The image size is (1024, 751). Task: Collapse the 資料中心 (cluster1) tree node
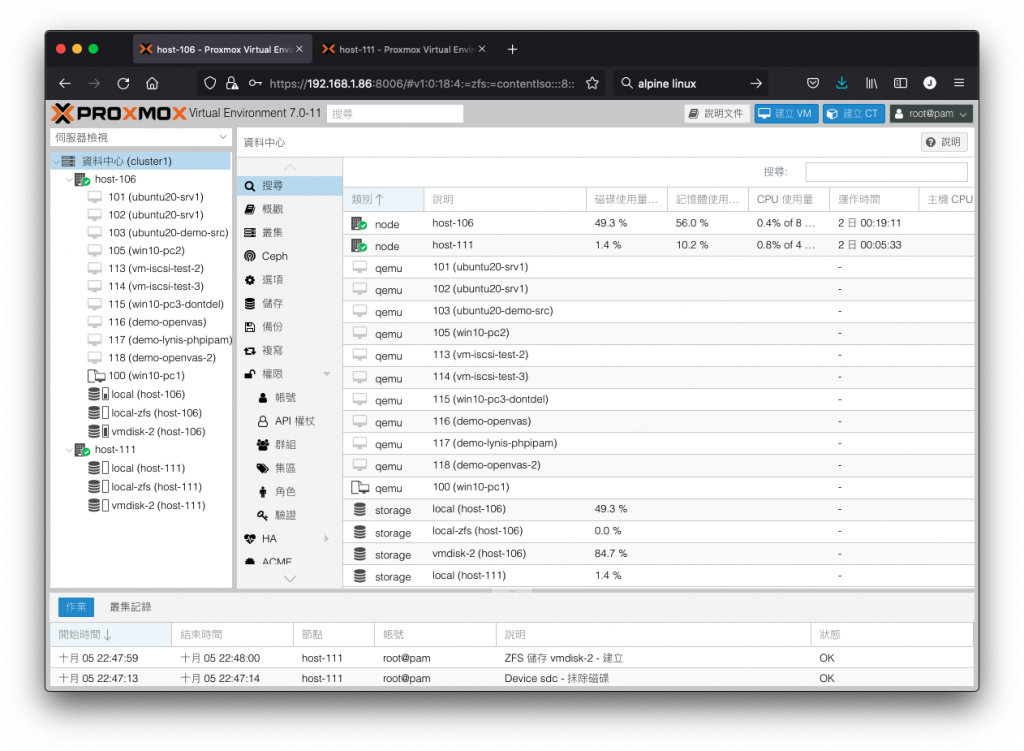[x=57, y=161]
